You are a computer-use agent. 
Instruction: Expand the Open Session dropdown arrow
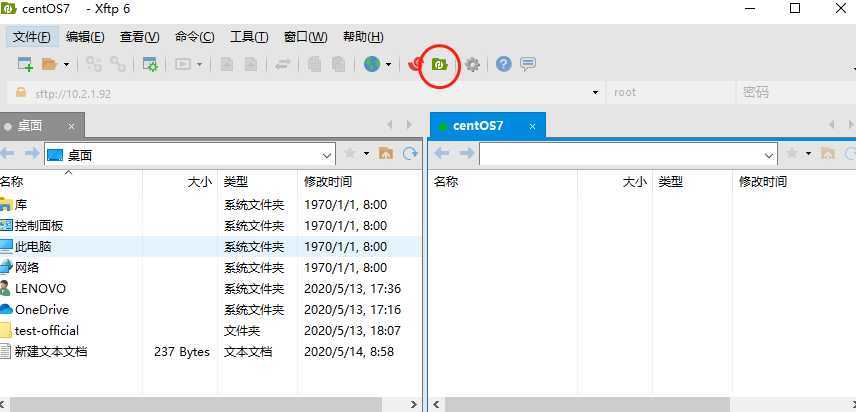click(x=67, y=65)
